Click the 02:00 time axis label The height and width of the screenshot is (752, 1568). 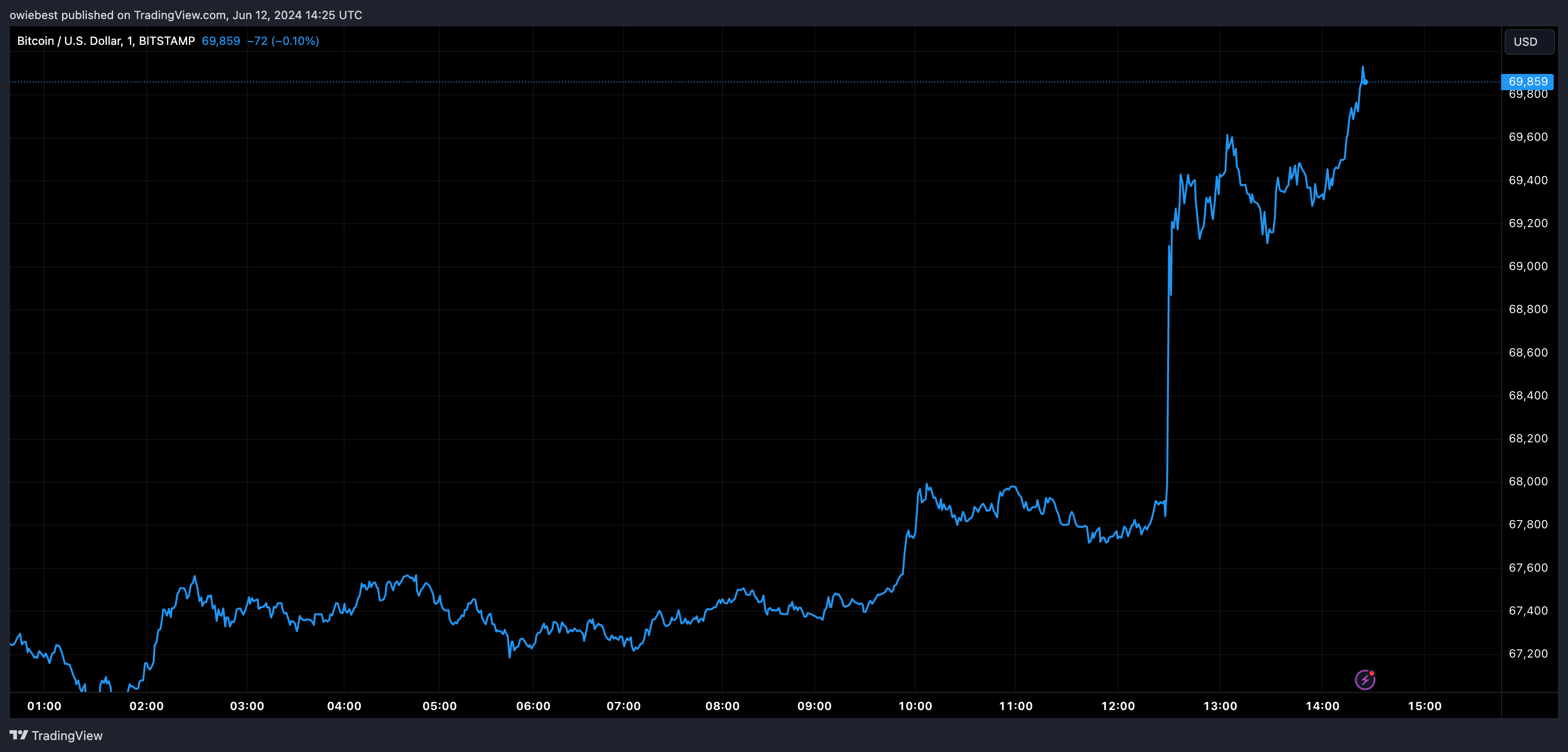click(x=146, y=706)
